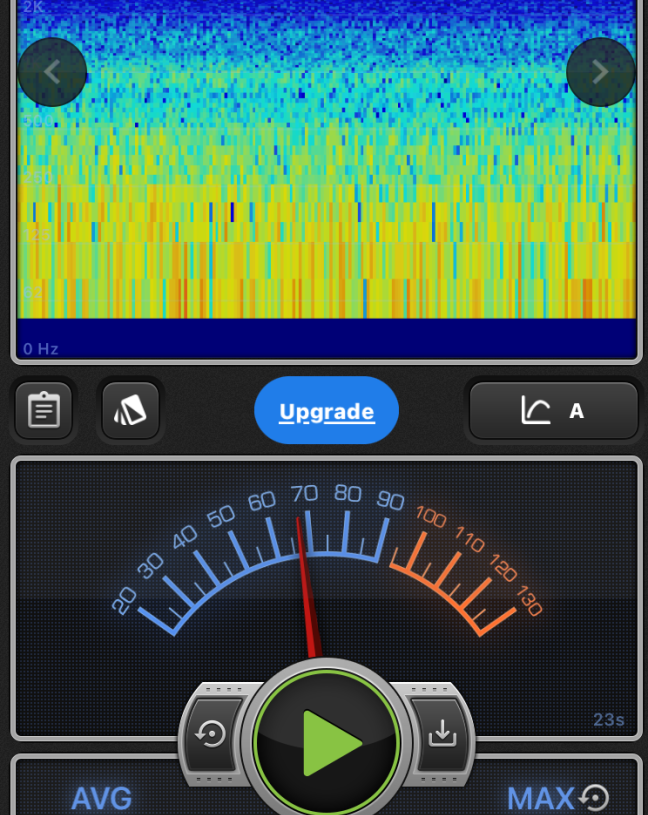648x815 pixels.
Task: Click the blue Upgrade button
Action: [326, 411]
